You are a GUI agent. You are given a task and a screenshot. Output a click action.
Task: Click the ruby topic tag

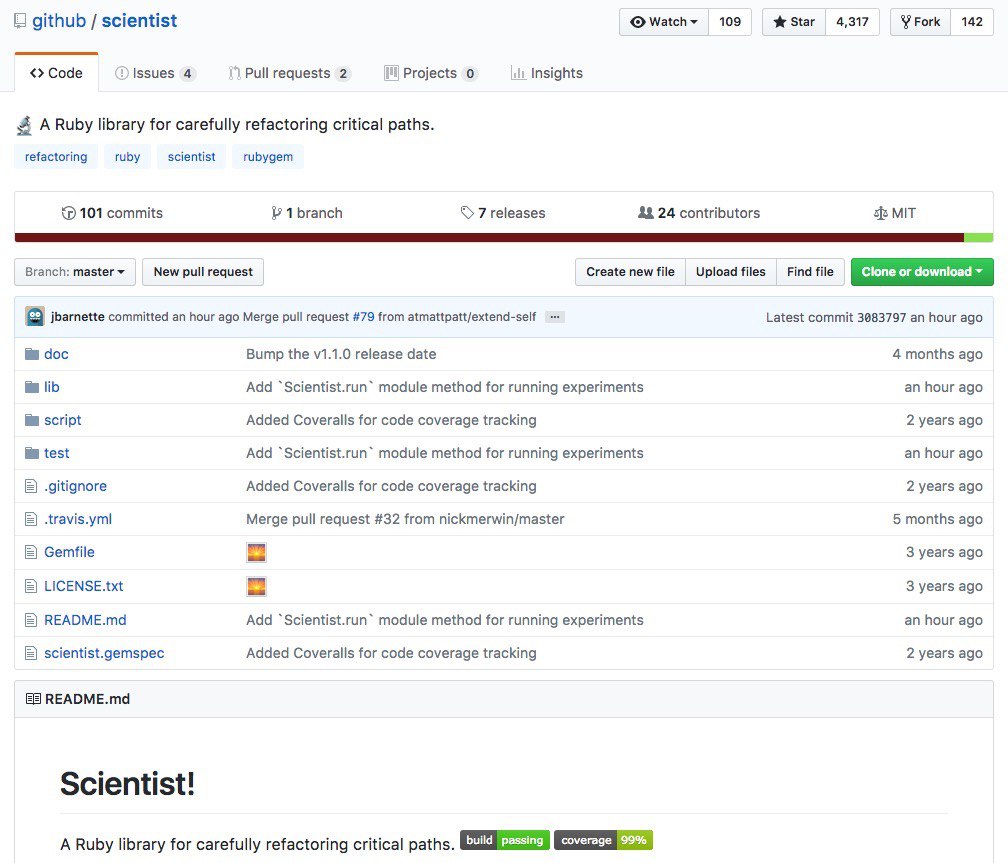(127, 157)
